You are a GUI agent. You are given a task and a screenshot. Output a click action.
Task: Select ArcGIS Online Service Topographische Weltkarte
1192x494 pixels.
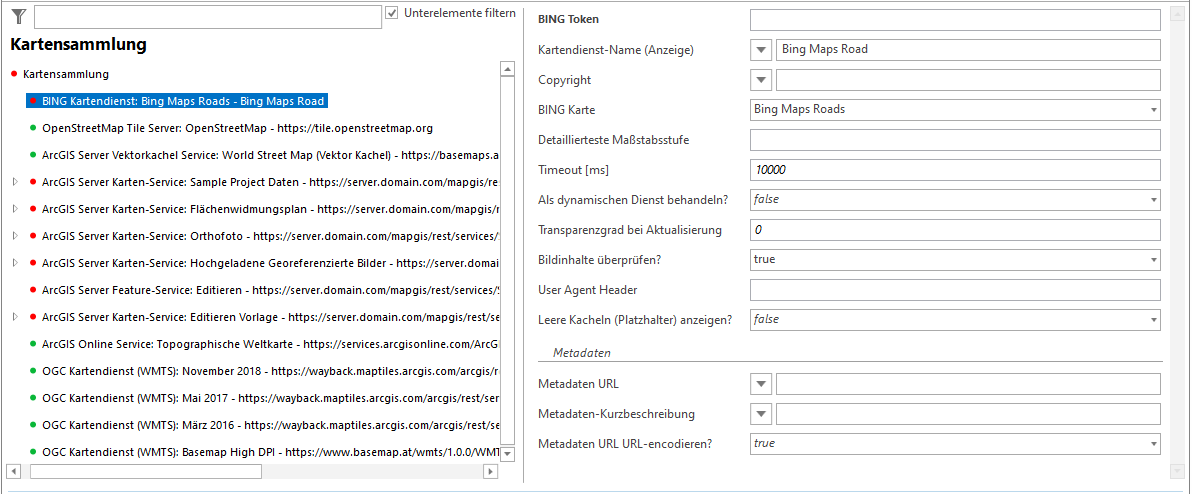click(270, 344)
